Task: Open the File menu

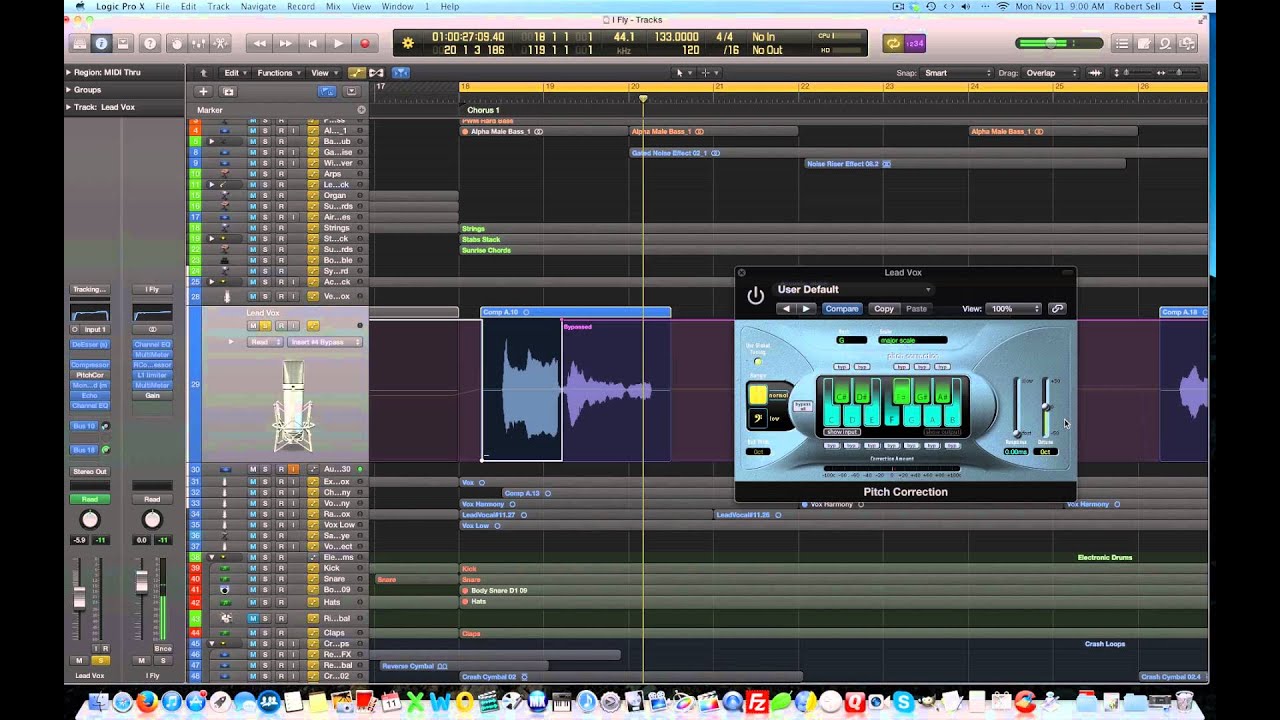Action: point(162,6)
